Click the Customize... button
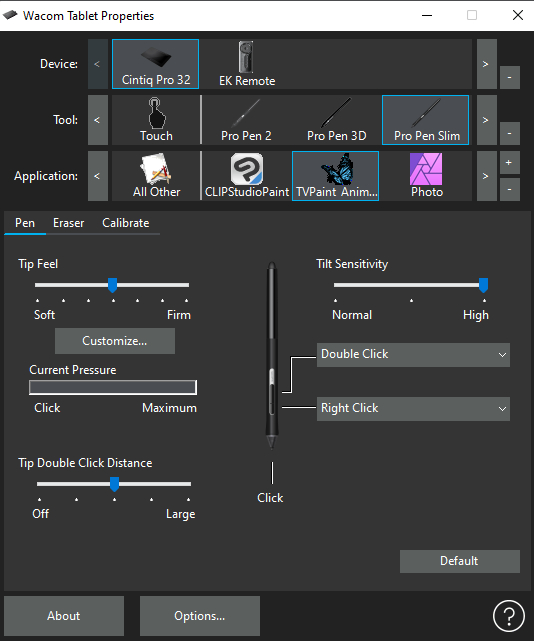This screenshot has width=534, height=641. pos(115,341)
